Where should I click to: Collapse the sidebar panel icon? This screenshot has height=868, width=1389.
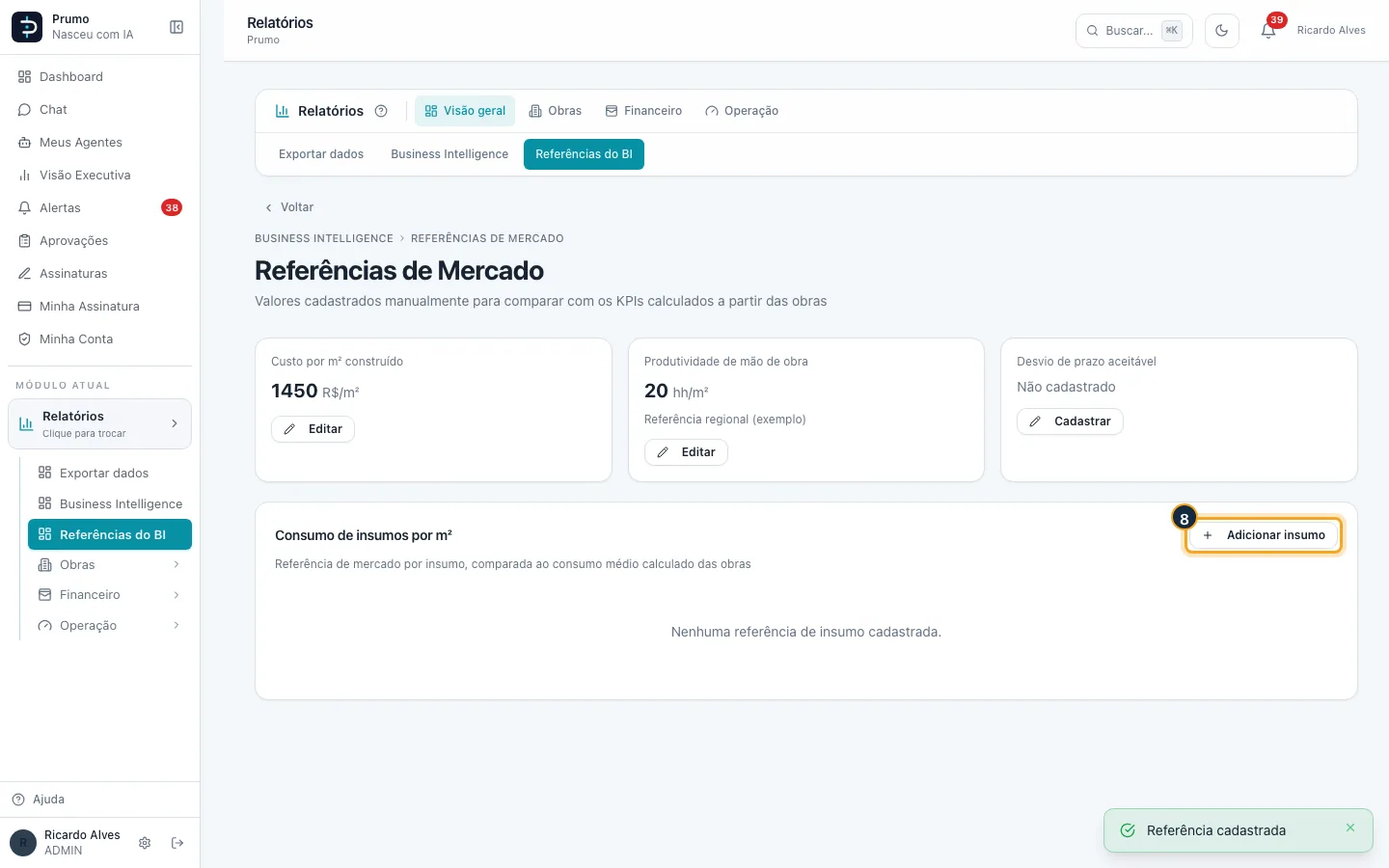[x=177, y=27]
